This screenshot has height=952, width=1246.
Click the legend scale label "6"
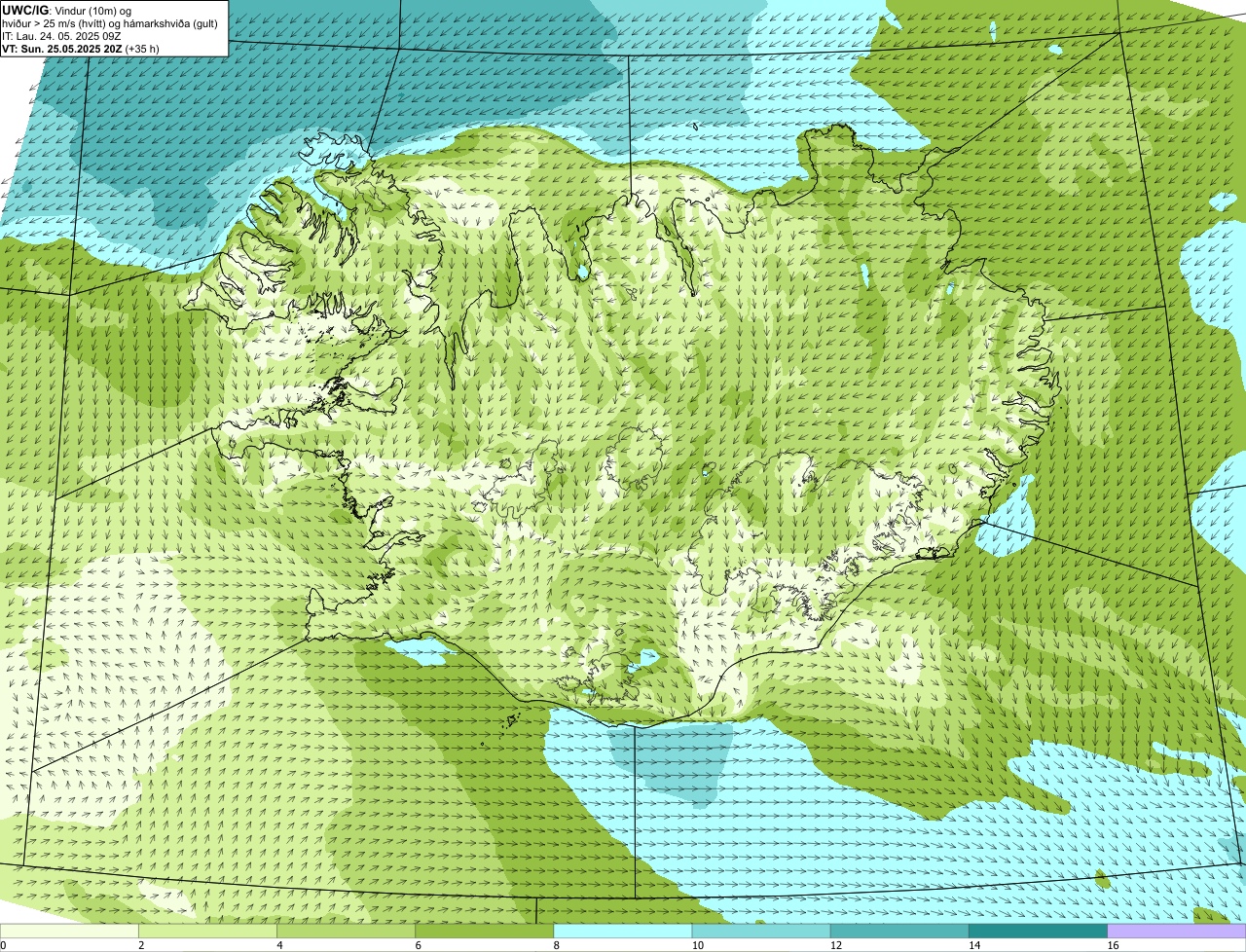pos(418,945)
